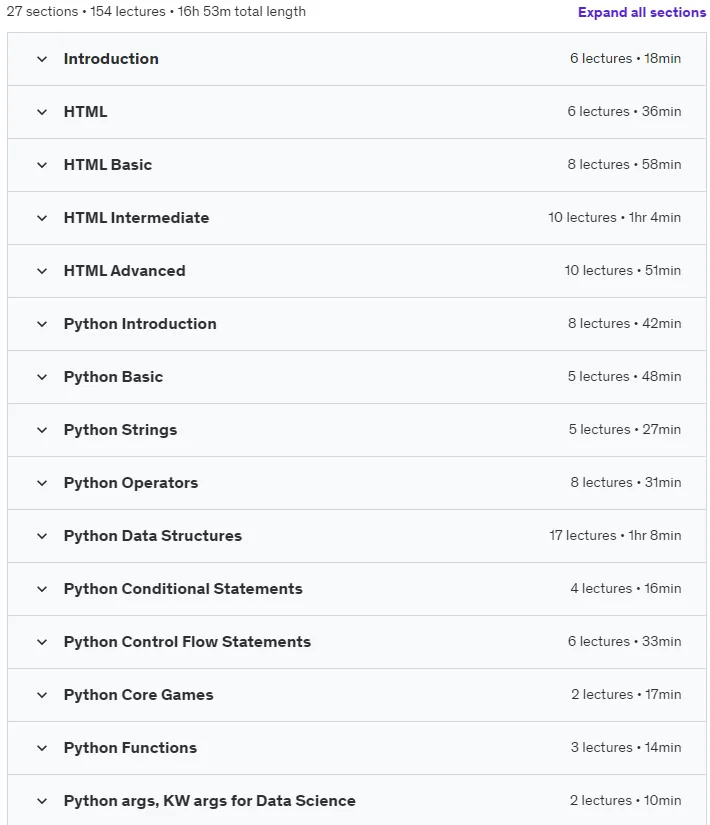Click '10 lectures • 1hr 4min' text
Image resolution: width=710 pixels, height=825 pixels.
coord(614,217)
